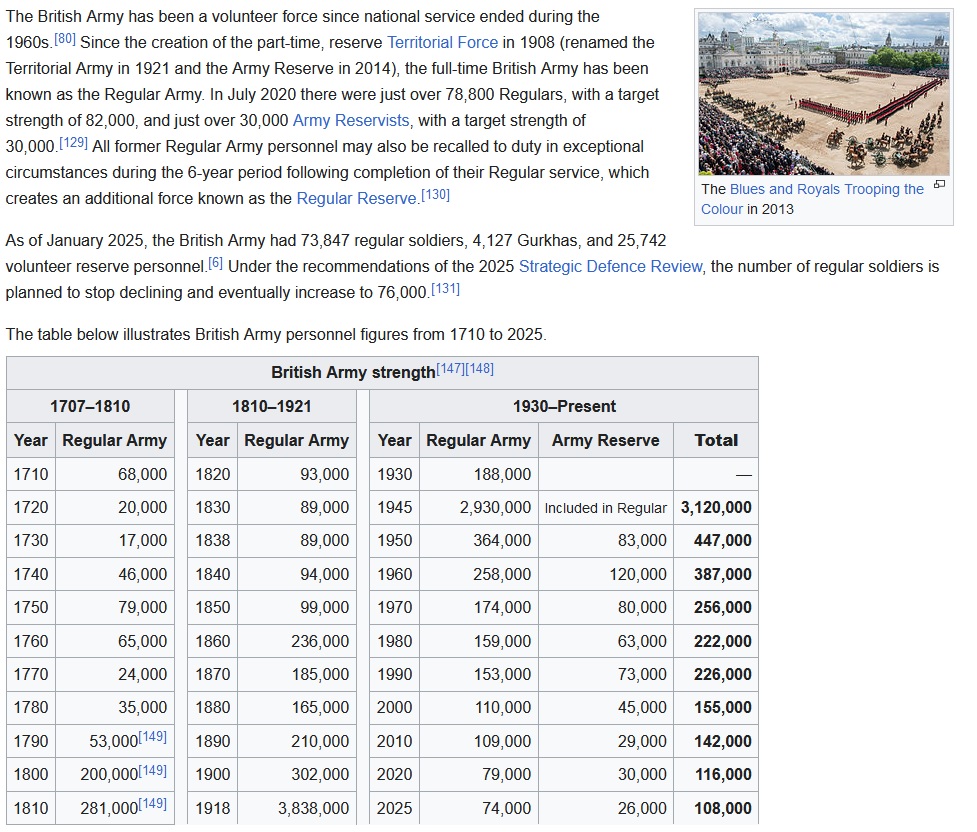
Task: Select the 65,000 value for 1760
Action: pos(143,641)
